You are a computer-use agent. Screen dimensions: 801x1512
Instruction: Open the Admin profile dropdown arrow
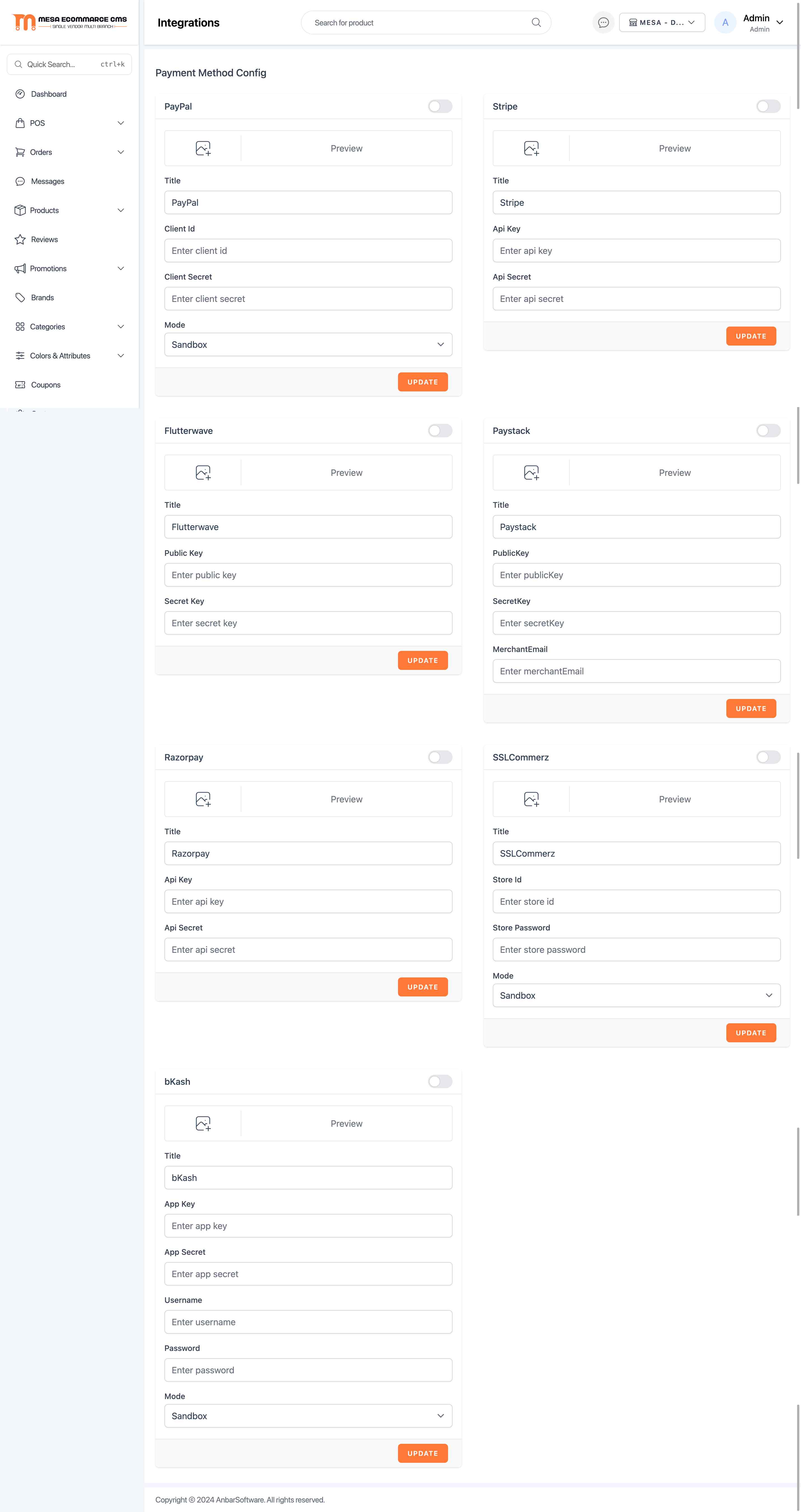coord(780,22)
